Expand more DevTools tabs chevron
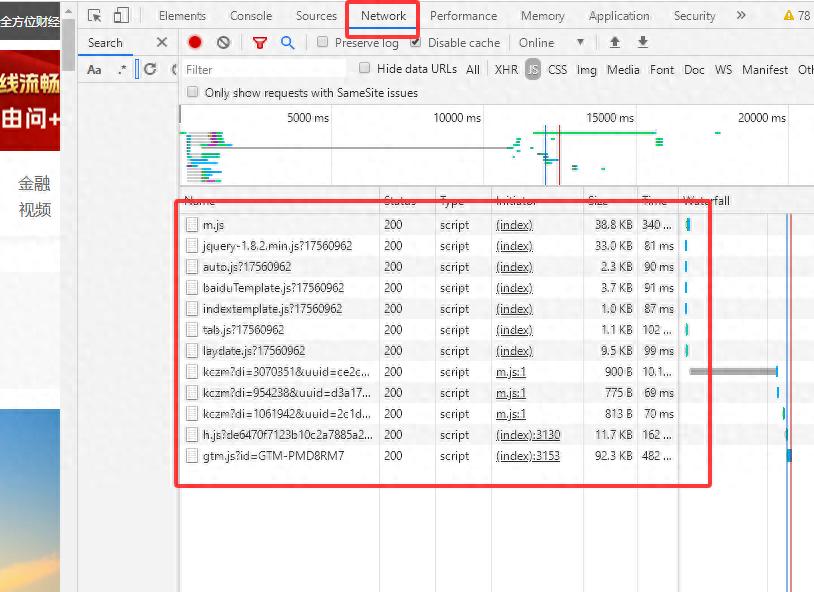Screen dimensions: 814x592 point(741,16)
